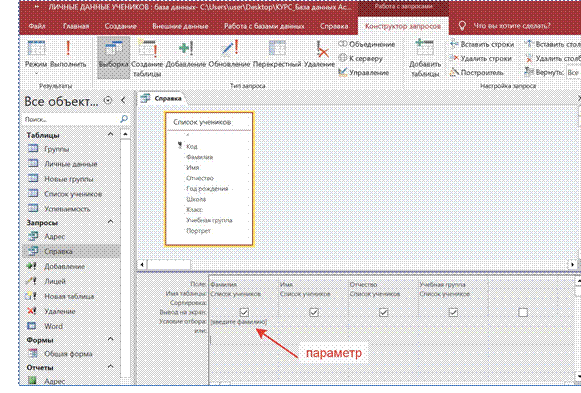Collapse the Формы group

(110, 339)
